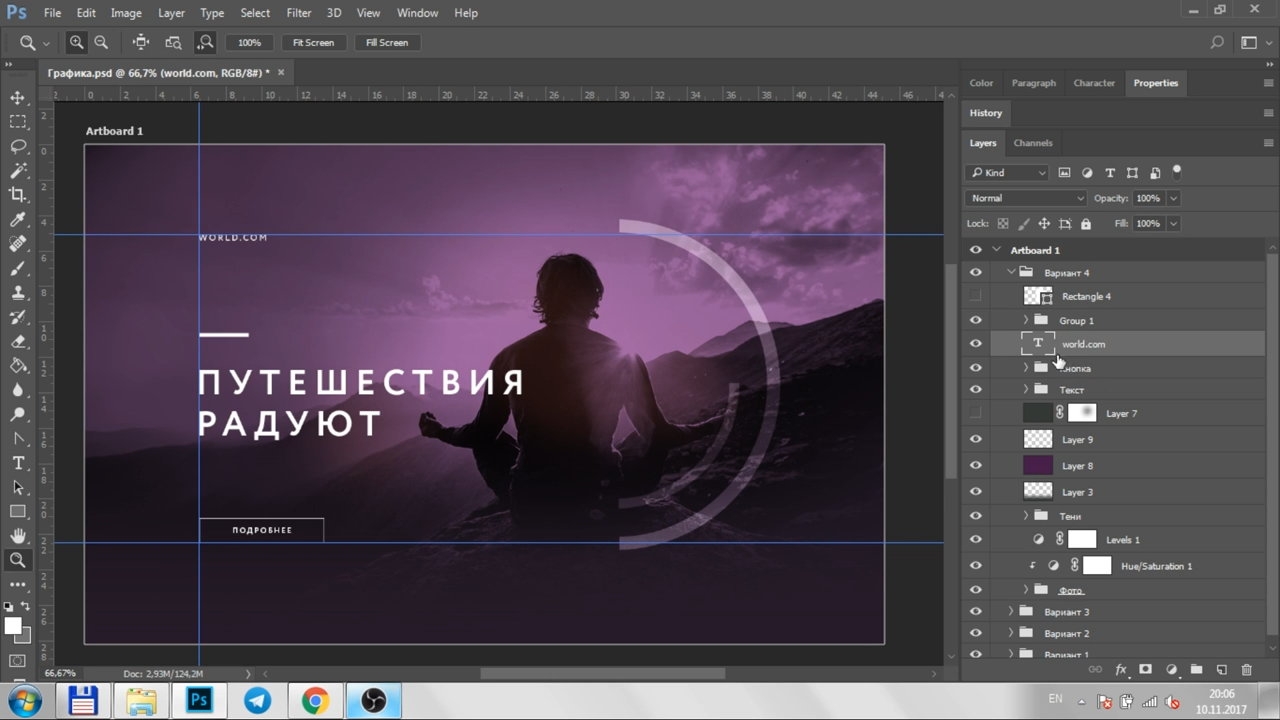Image resolution: width=1280 pixels, height=720 pixels.
Task: Filter layers by adjustment layer icon
Action: [x=1087, y=173]
